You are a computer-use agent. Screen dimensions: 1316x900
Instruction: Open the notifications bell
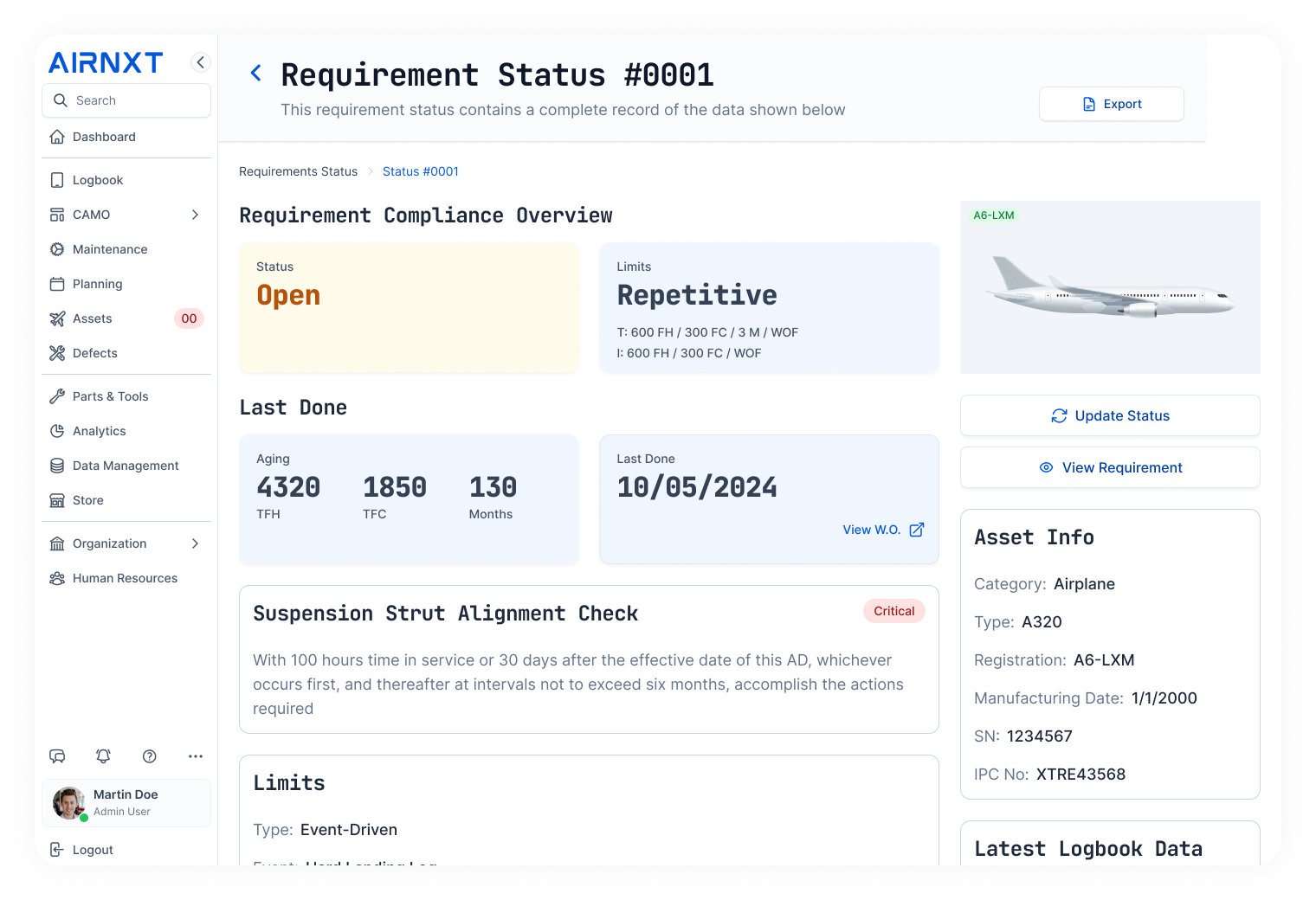click(103, 756)
